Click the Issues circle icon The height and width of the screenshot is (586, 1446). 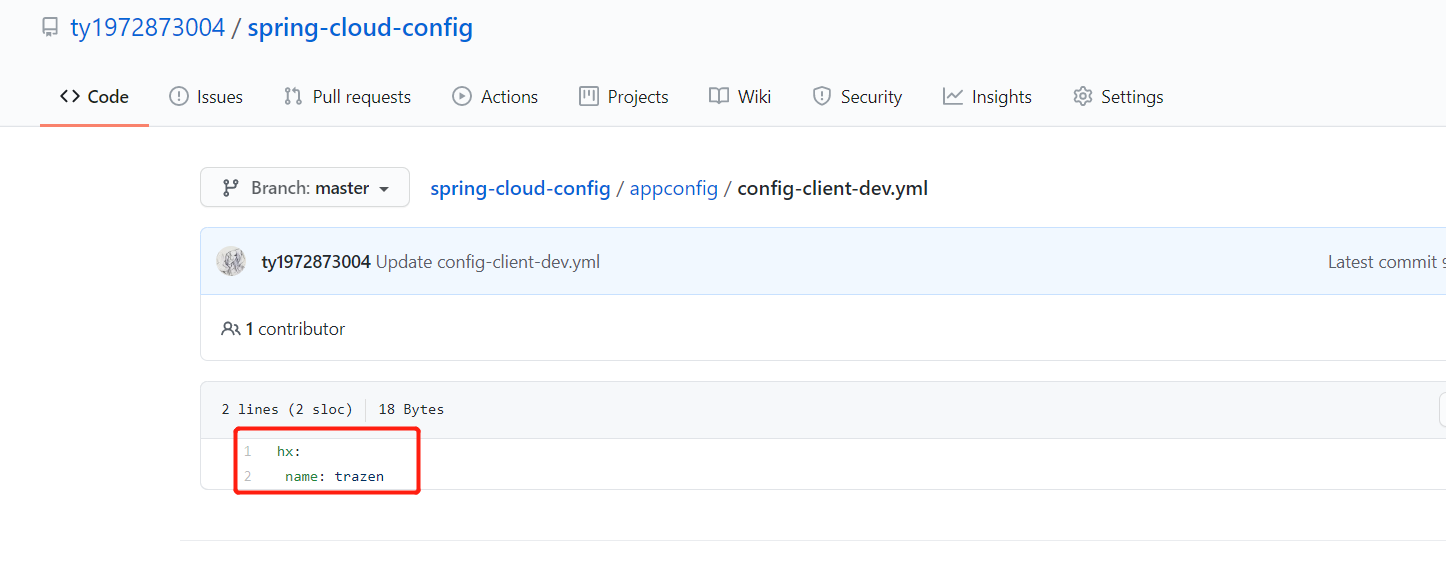tap(179, 97)
